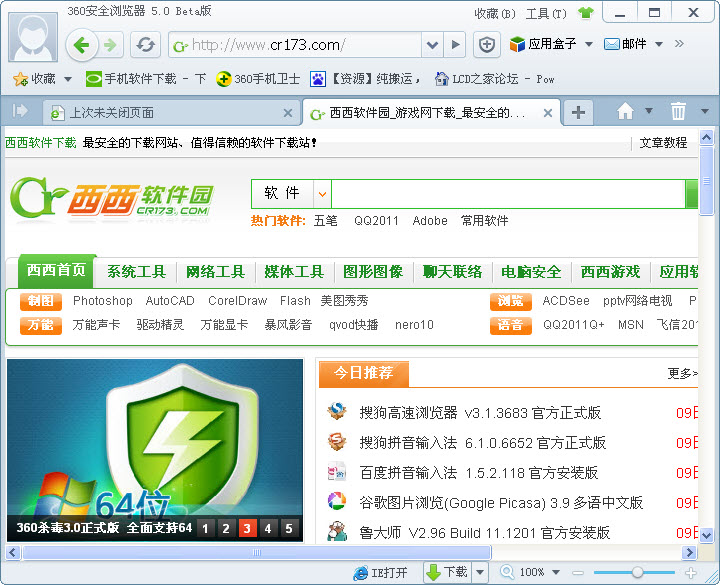Viewport: 720px width, 585px height.
Task: Click the 百度拼音输入法 icon
Action: (x=337, y=472)
